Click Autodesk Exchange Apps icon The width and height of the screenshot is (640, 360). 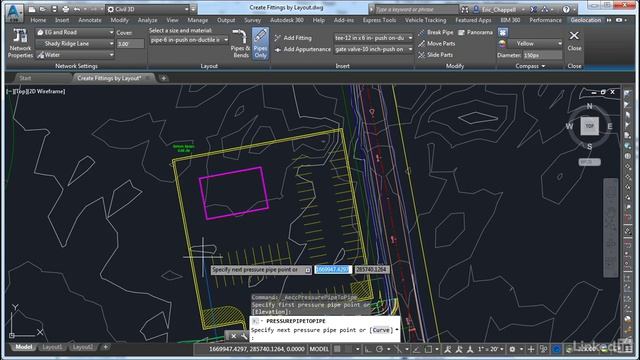[533, 9]
